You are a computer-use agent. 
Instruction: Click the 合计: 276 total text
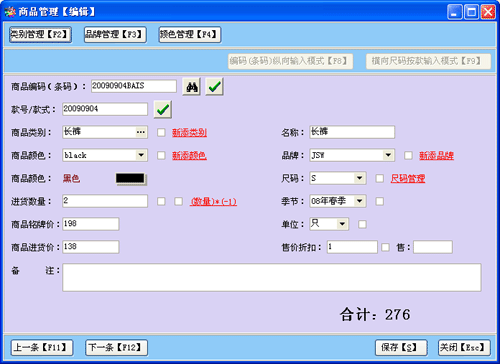click(x=375, y=315)
